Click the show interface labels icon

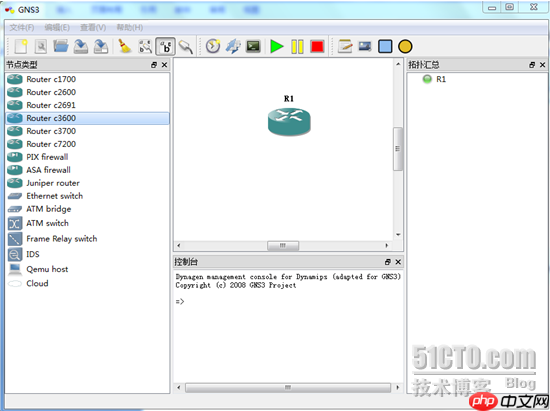click(145, 47)
